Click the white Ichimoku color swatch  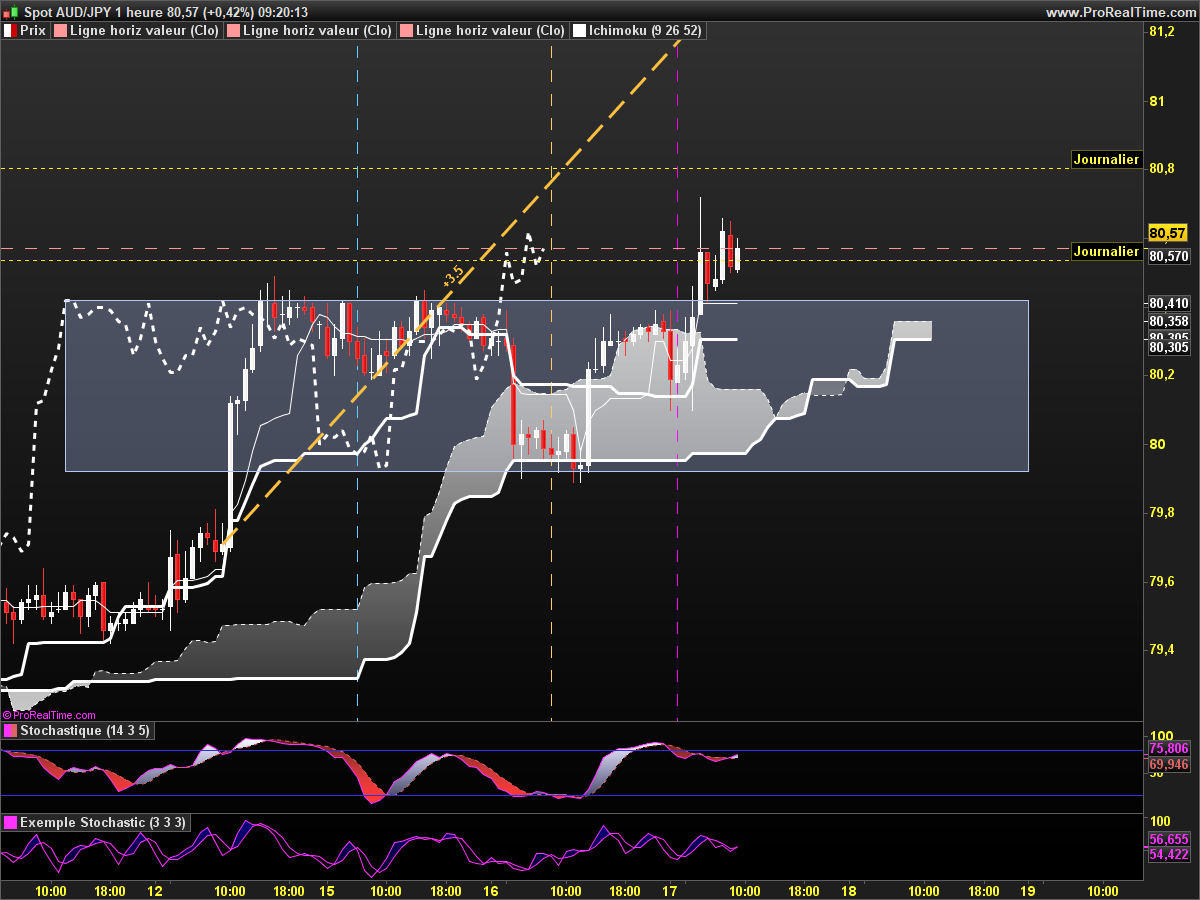click(579, 31)
